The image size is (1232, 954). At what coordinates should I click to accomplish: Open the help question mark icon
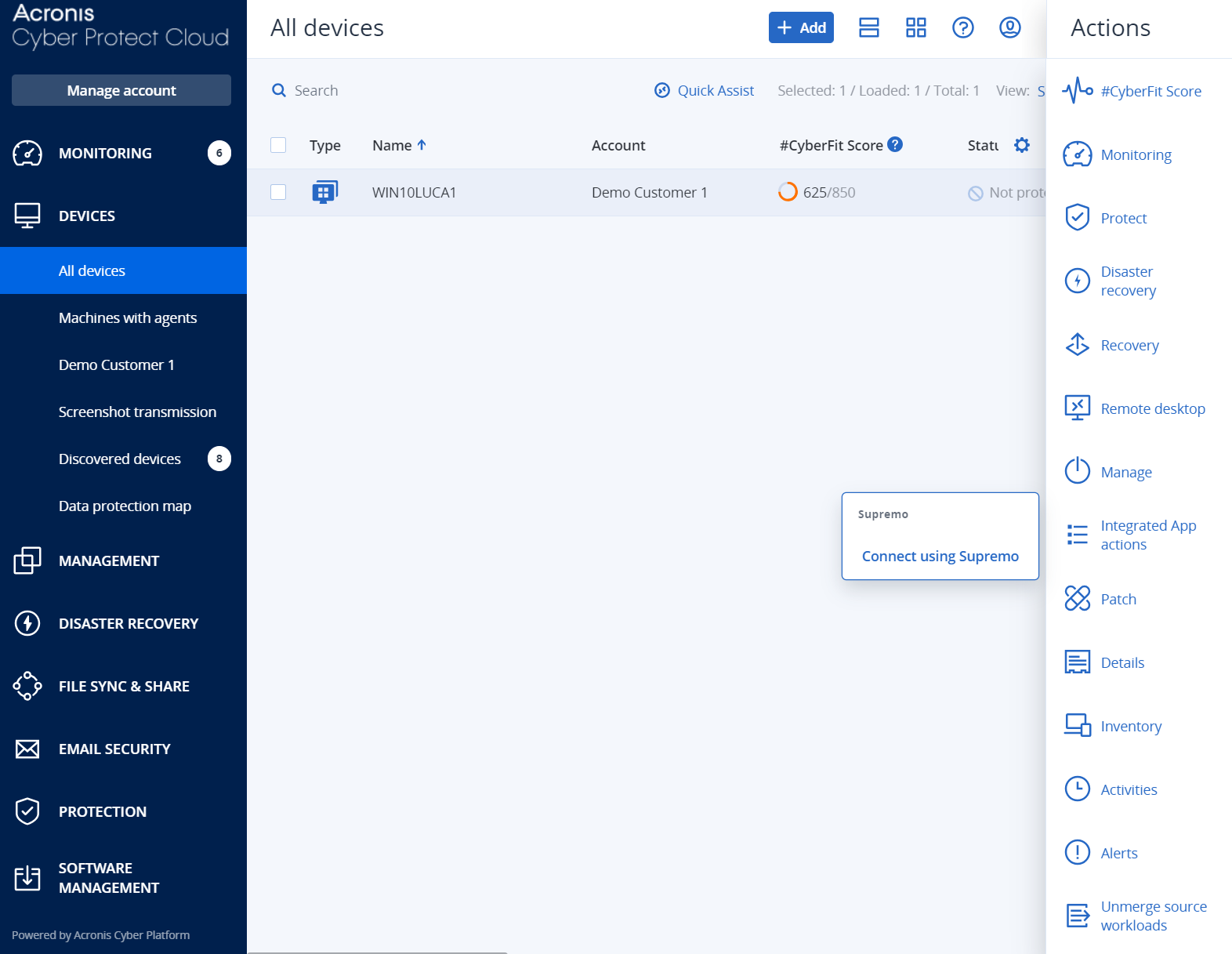tap(963, 27)
